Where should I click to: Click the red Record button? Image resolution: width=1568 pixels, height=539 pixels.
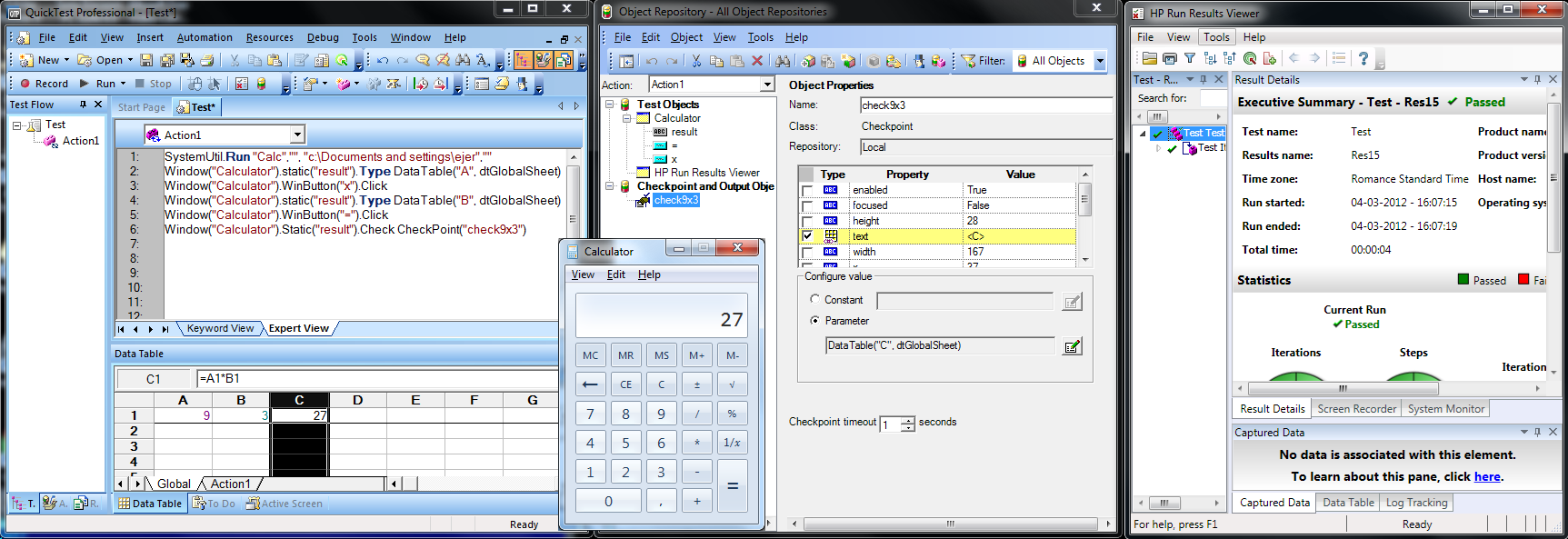44,84
